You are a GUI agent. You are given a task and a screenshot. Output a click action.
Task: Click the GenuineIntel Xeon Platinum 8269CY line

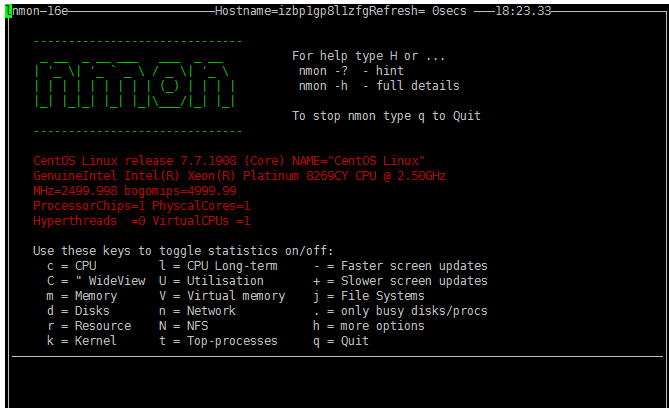tap(239, 176)
